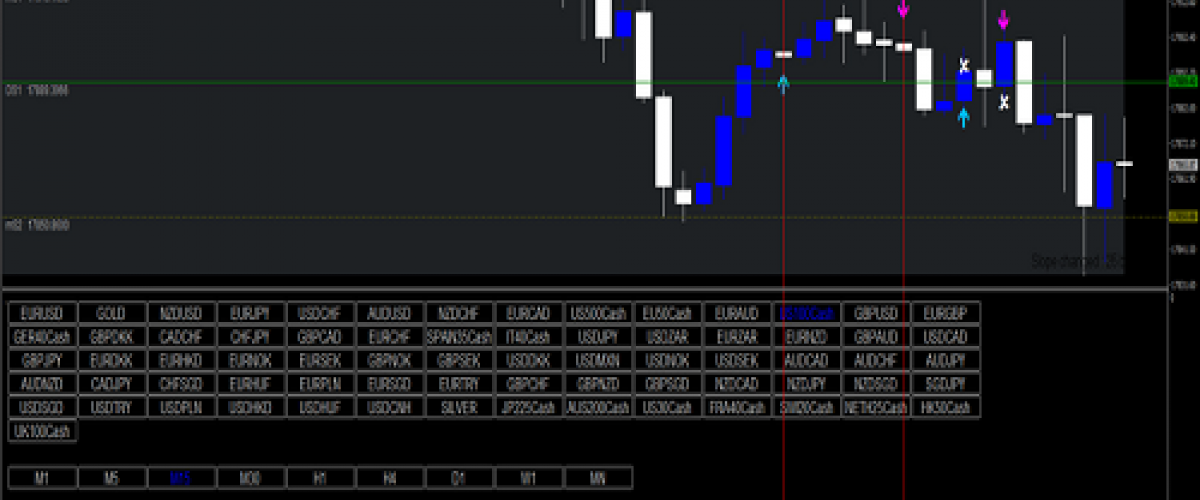This screenshot has height=500, width=1200.
Task: Switch chart to M1 timeframe
Action: pos(42,478)
